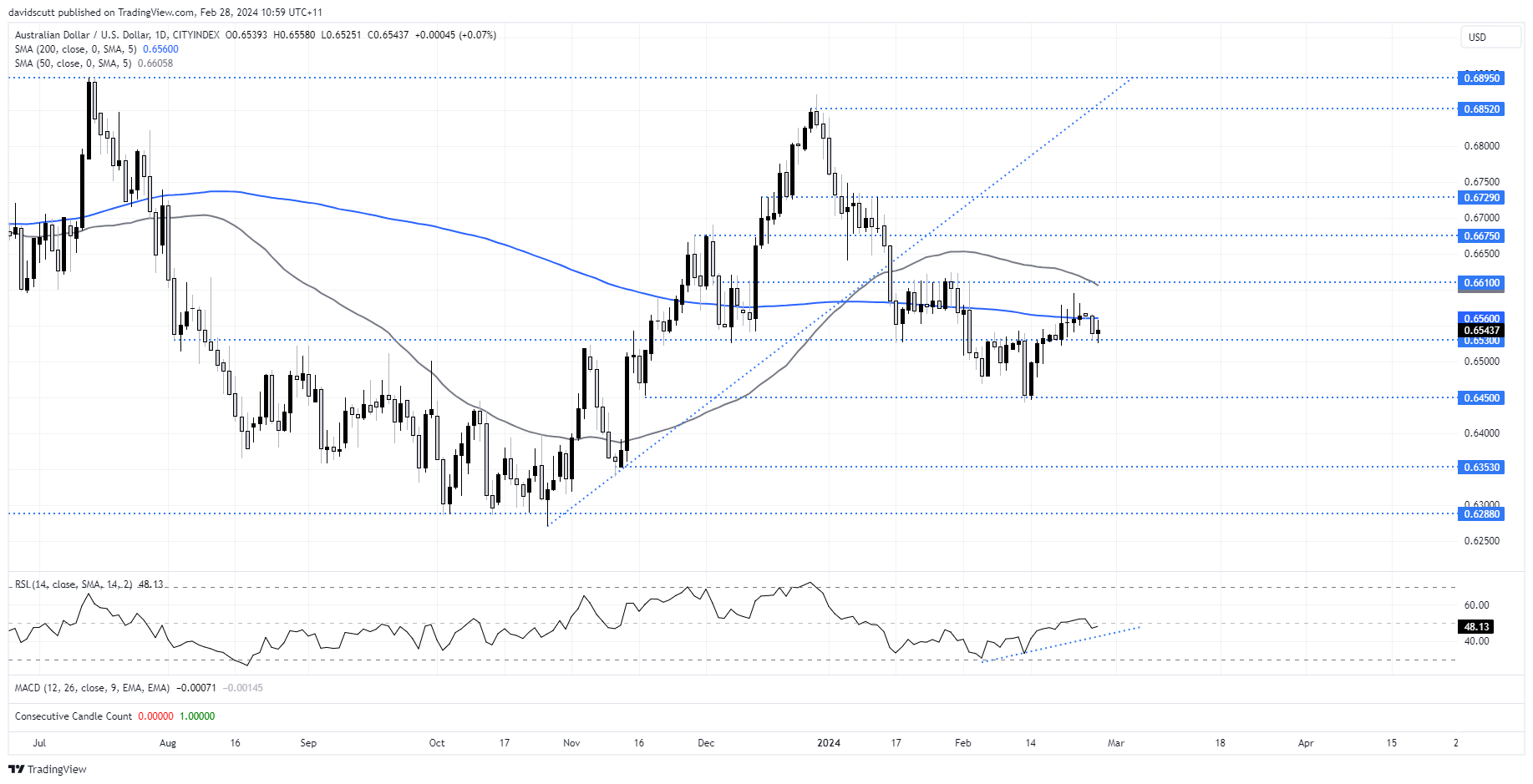1533x784 pixels.
Task: Select the 0.68520 price level label
Action: pyautogui.click(x=1481, y=109)
